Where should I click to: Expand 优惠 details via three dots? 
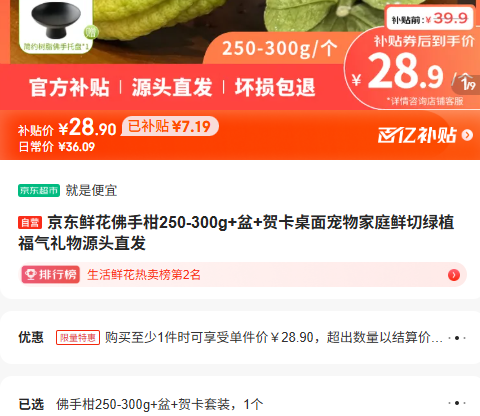click(457, 338)
